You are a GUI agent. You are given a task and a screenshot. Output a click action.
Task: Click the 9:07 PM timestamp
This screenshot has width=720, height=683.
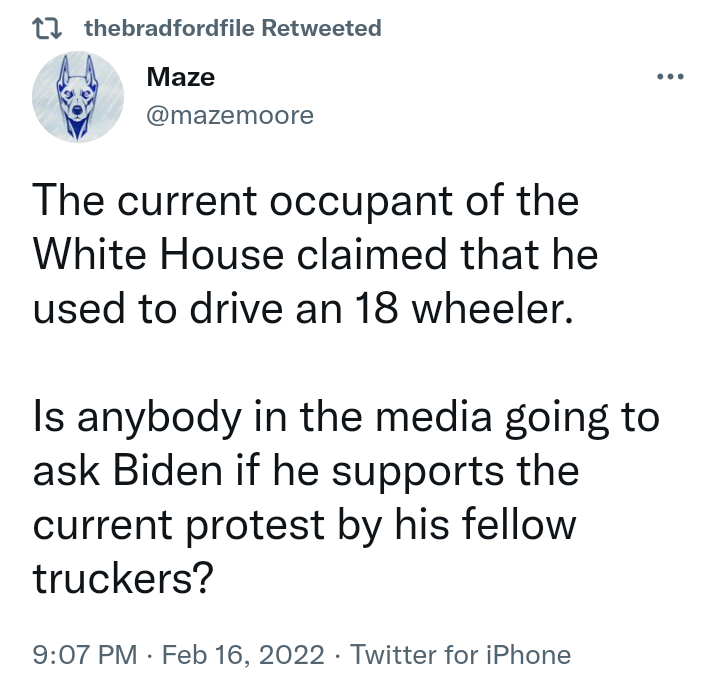click(x=85, y=655)
